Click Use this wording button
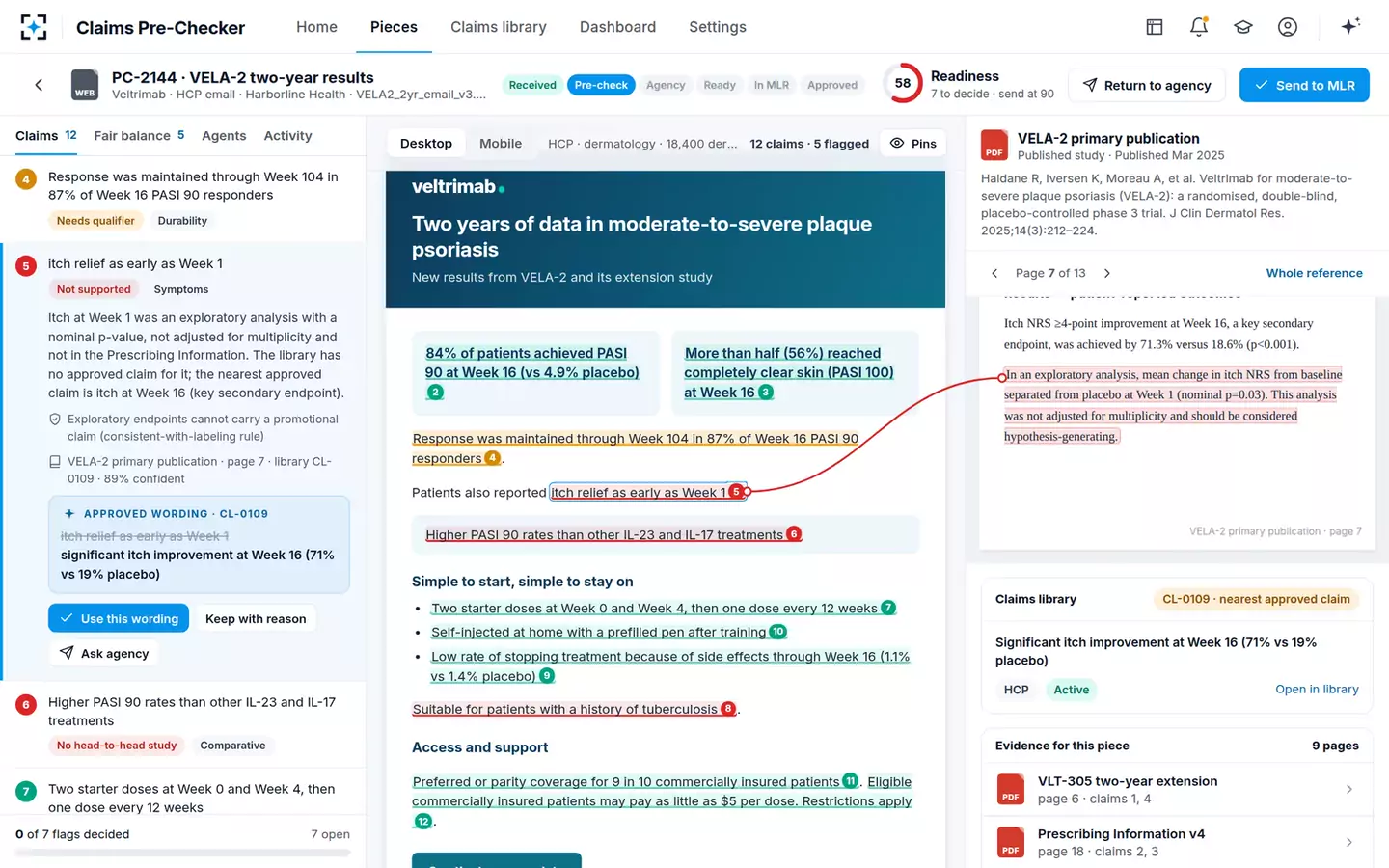1389x868 pixels. 119,618
